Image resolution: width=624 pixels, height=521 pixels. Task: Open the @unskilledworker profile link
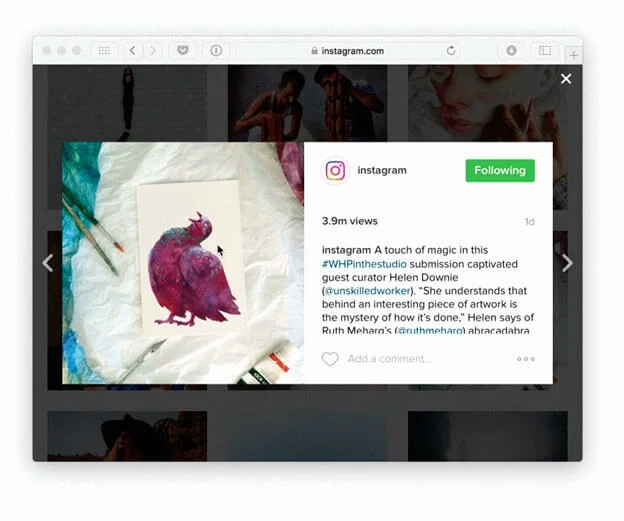(358, 290)
